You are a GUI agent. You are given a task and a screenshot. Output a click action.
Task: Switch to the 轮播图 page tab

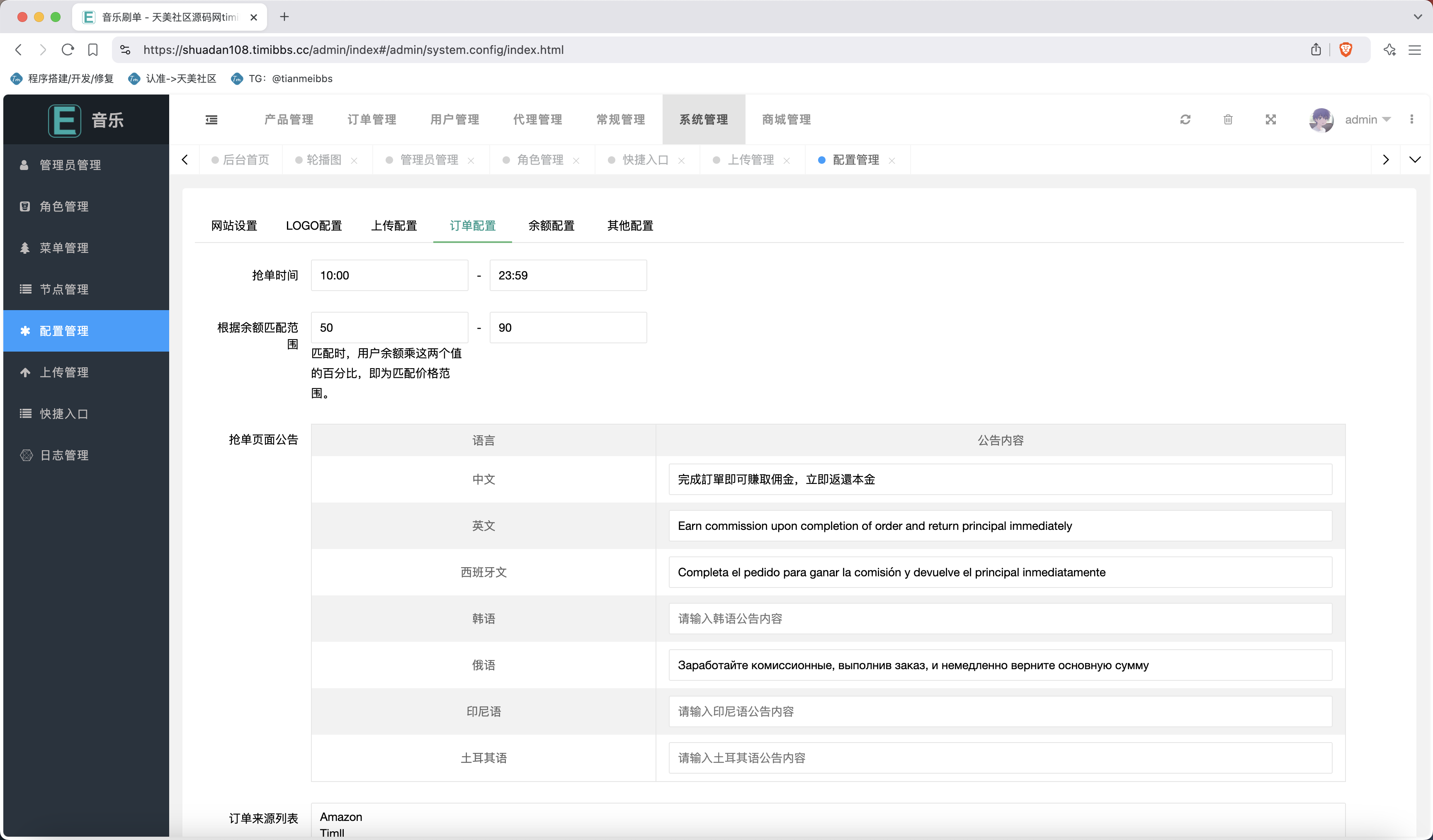pyautogui.click(x=323, y=160)
